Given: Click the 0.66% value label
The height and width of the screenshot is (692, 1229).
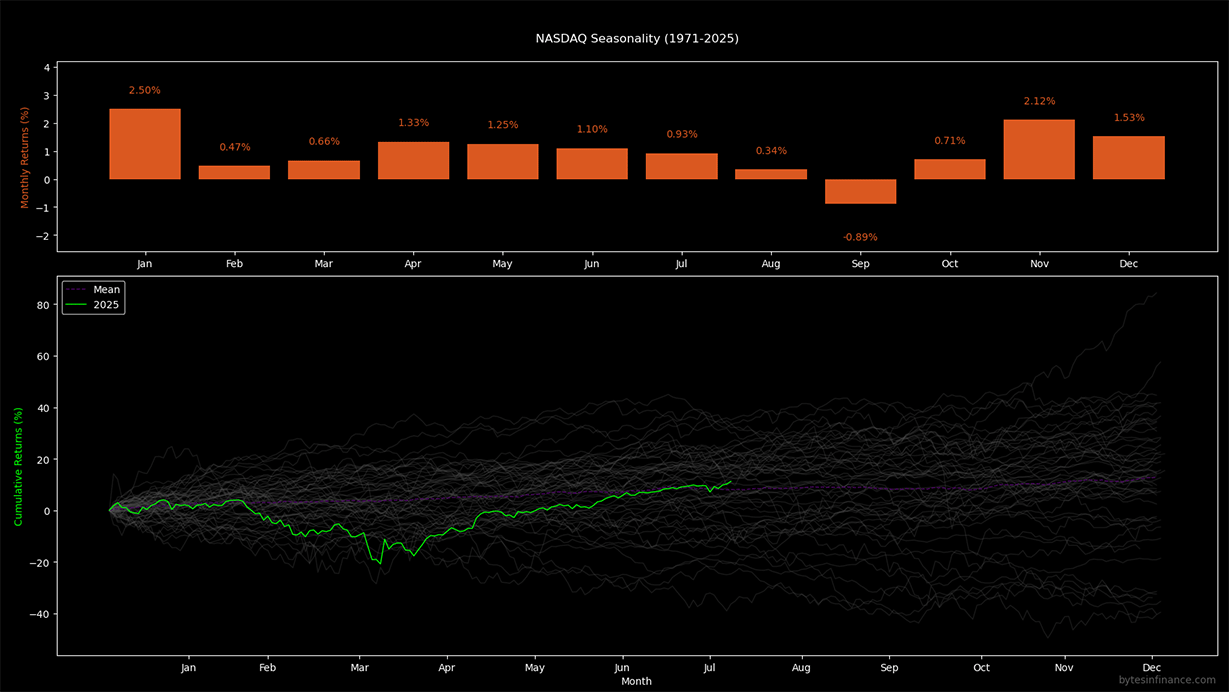Looking at the screenshot, I should click(324, 142).
